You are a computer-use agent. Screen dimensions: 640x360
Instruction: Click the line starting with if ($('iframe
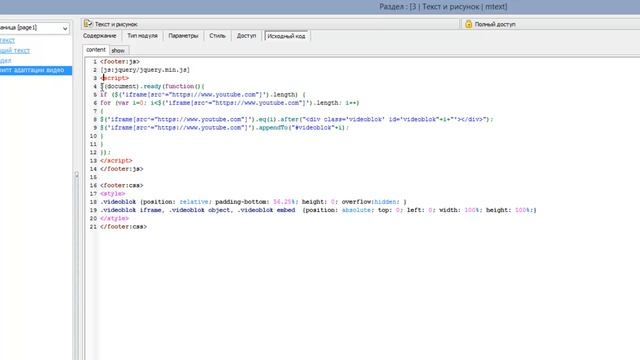(x=202, y=94)
